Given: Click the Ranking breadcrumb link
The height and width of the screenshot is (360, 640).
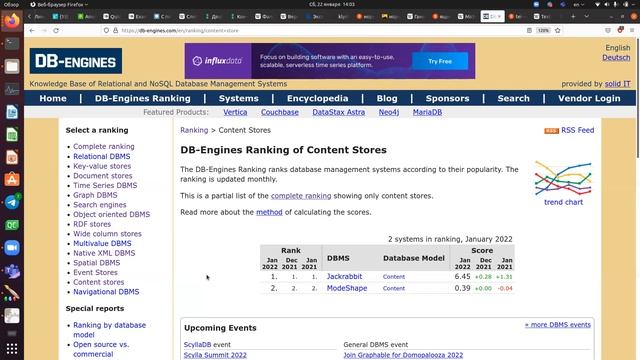Looking at the screenshot, I should pos(194,130).
